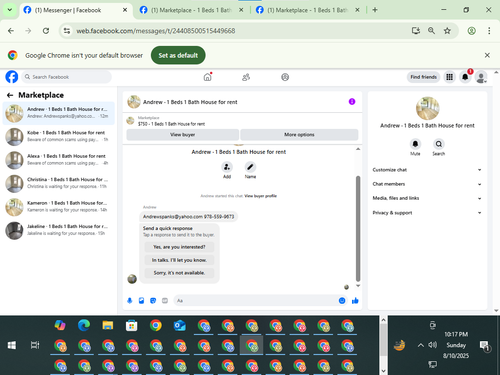Open the Kobe conversation in list

pos(59,136)
